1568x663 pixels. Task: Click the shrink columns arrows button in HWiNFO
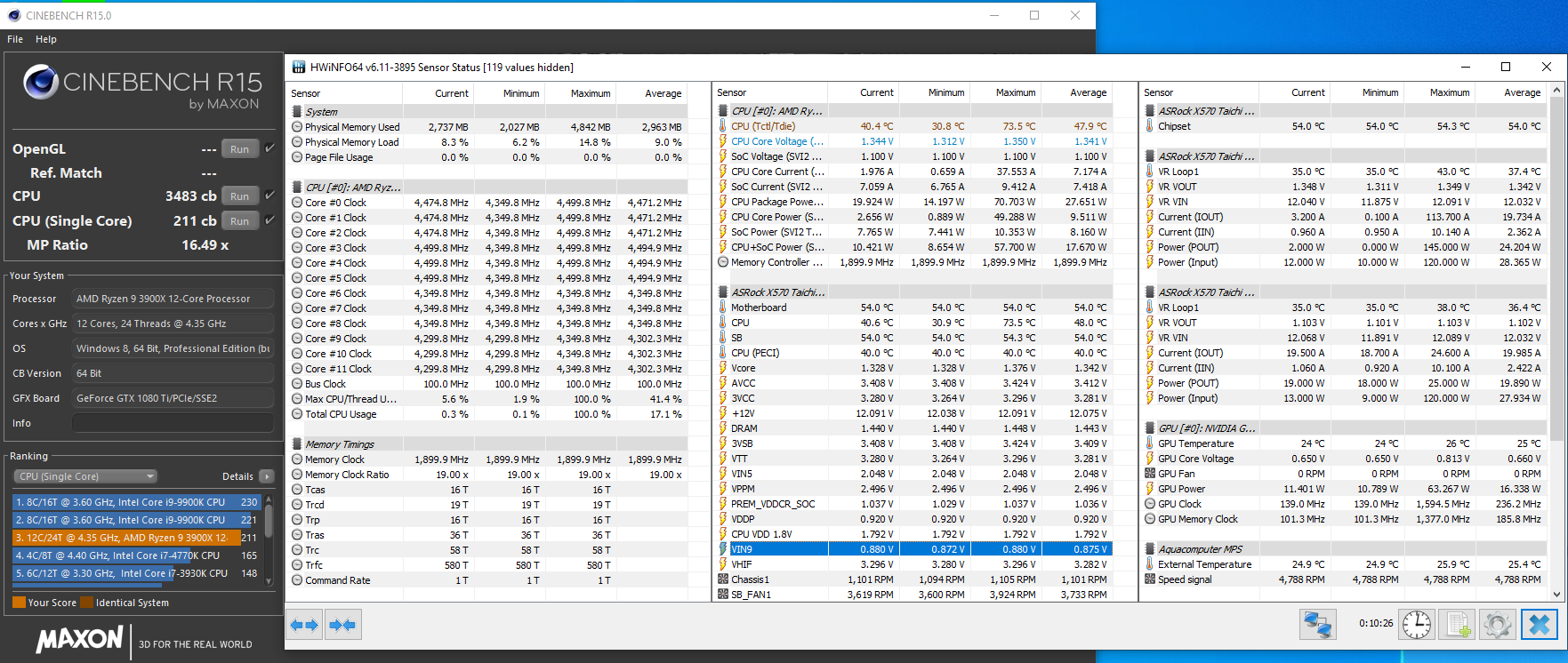[x=342, y=625]
